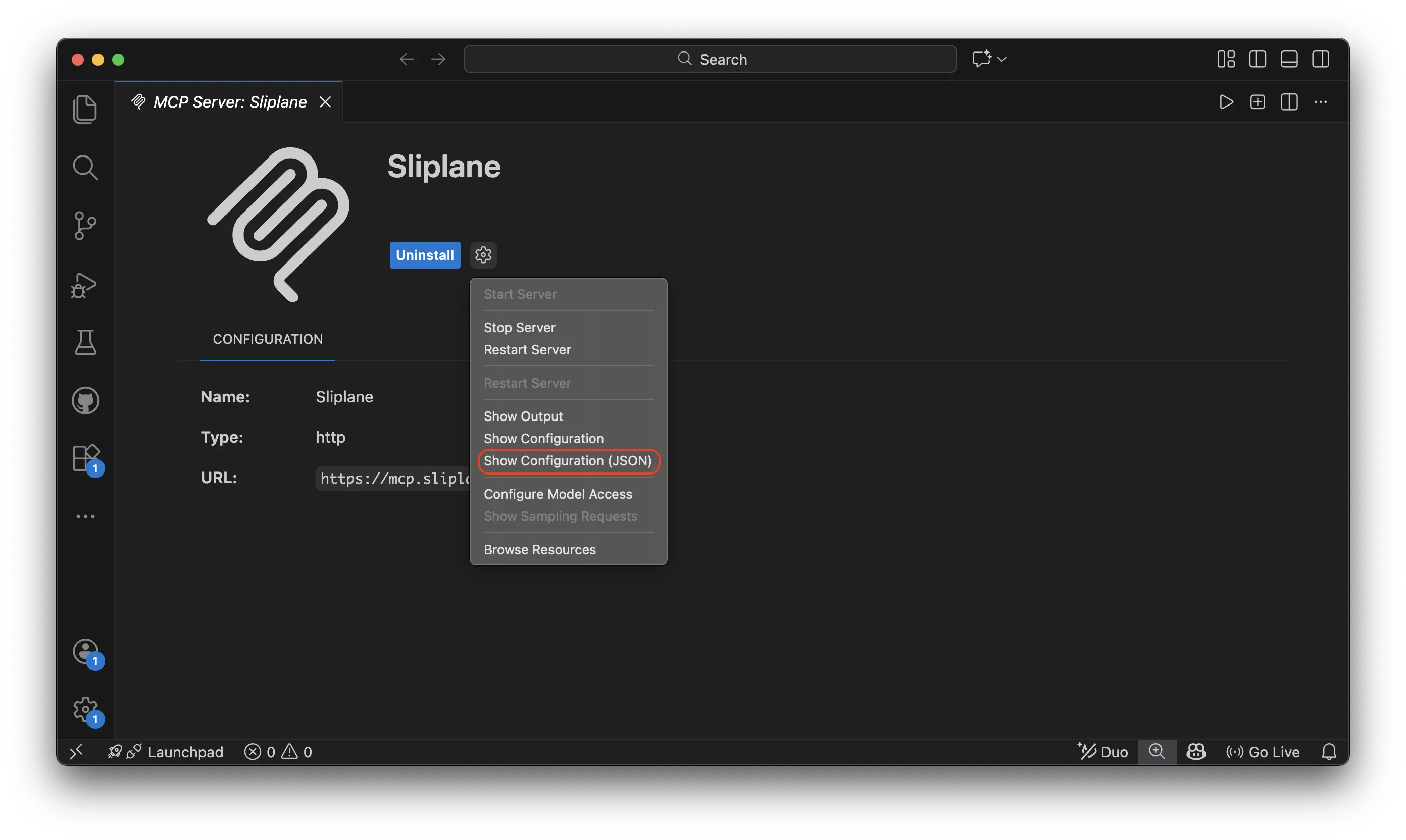Choose Stop Server from the menu
The width and height of the screenshot is (1406, 840).
point(519,328)
